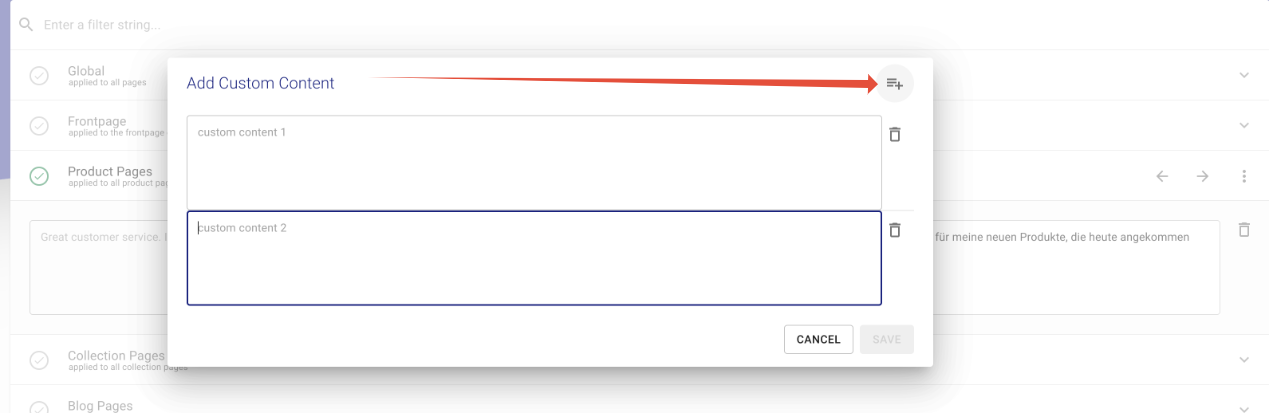Toggle the Collection Pages check circle

[39, 360]
